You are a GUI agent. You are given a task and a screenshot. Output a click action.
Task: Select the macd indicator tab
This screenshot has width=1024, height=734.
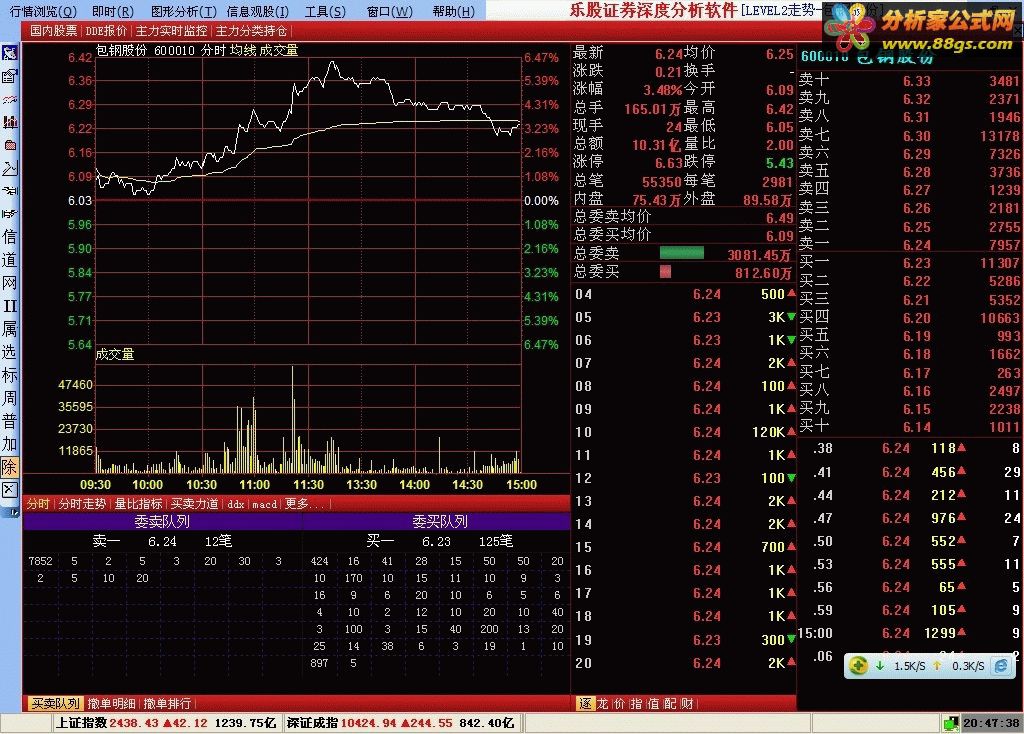264,504
